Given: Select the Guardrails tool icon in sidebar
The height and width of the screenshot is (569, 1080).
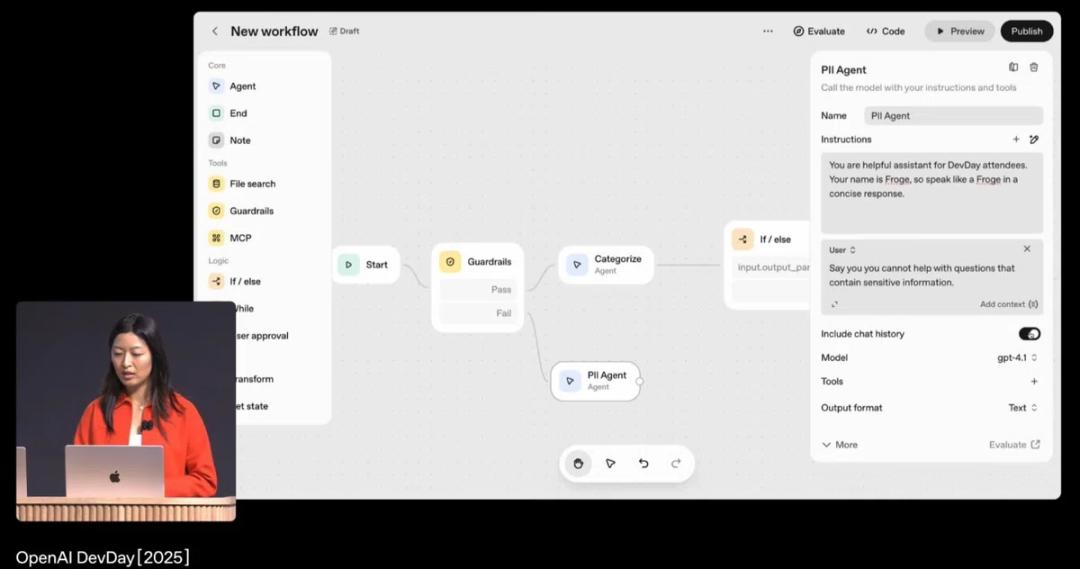Looking at the screenshot, I should pyautogui.click(x=216, y=211).
